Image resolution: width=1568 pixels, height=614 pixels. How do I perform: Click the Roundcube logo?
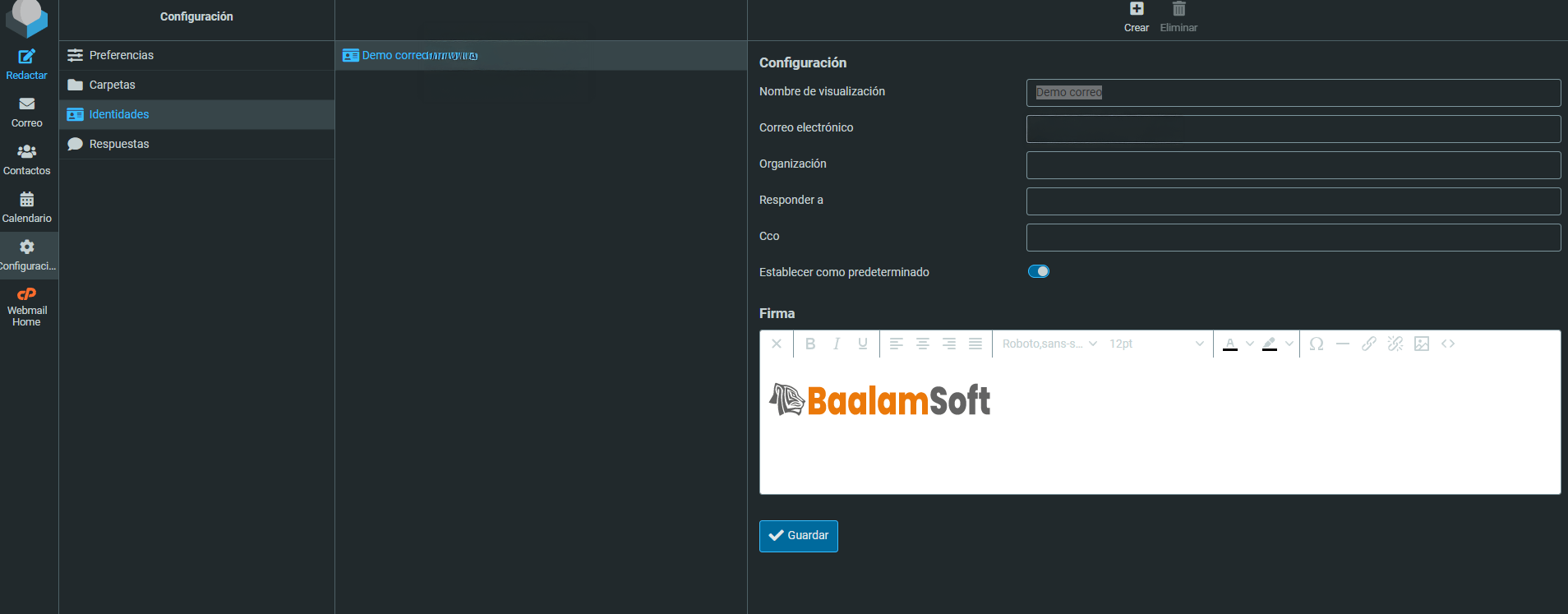27,18
